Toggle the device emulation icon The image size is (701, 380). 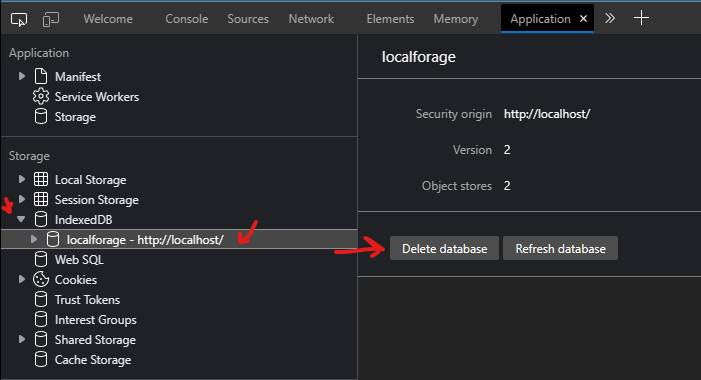pyautogui.click(x=51, y=19)
